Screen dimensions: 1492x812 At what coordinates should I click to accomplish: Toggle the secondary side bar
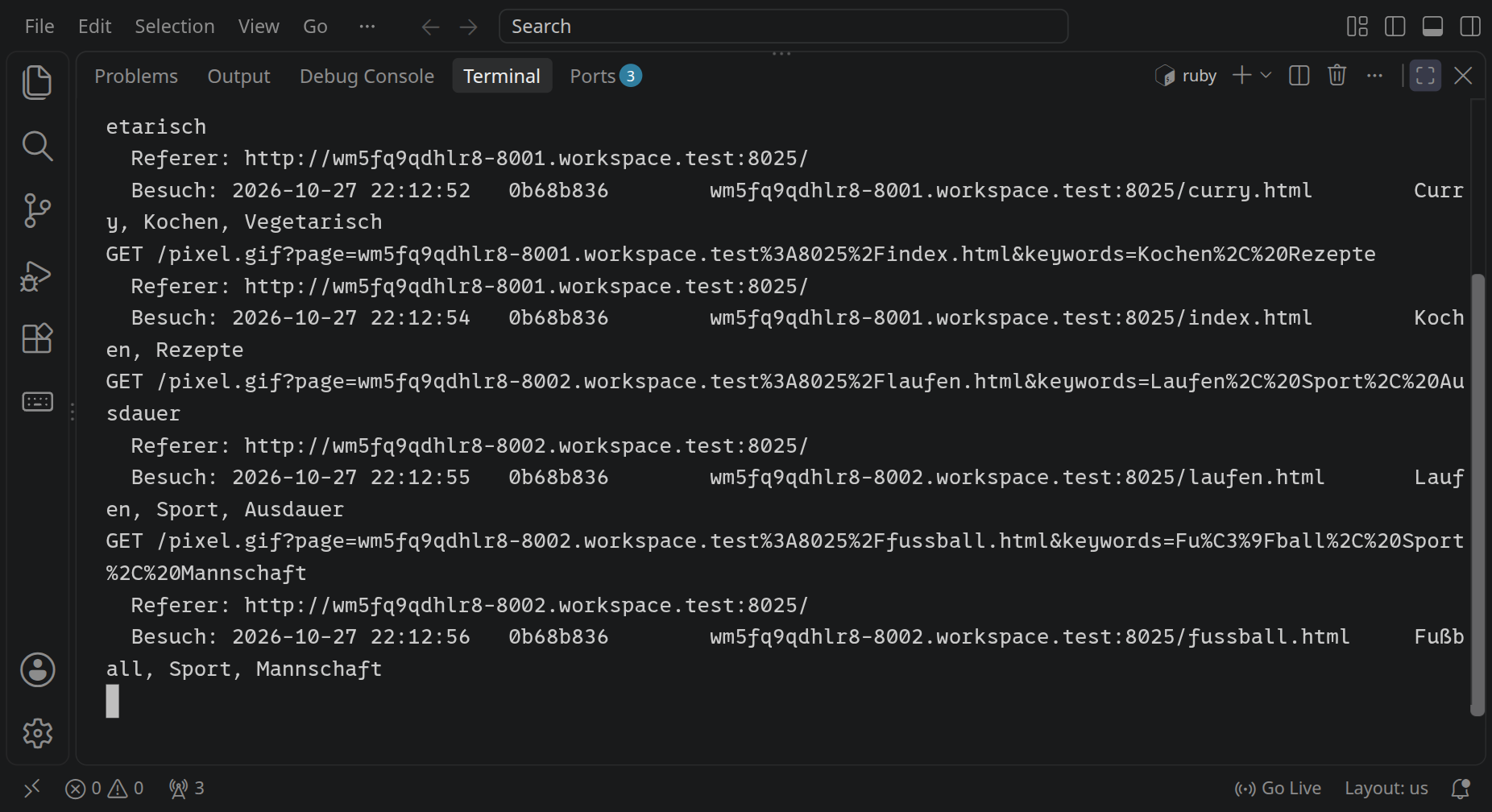1470,27
